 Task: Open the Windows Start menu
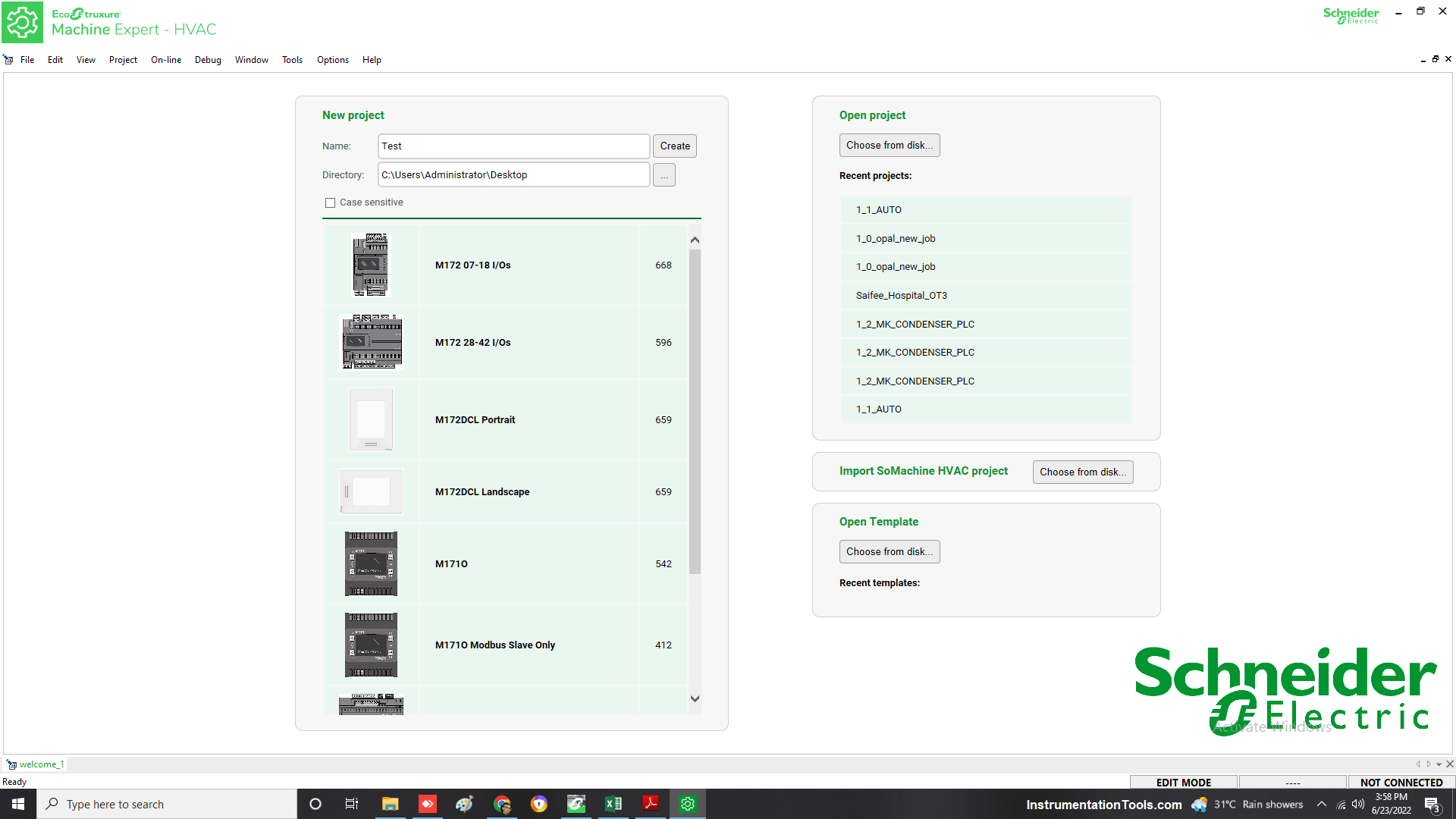[x=18, y=804]
